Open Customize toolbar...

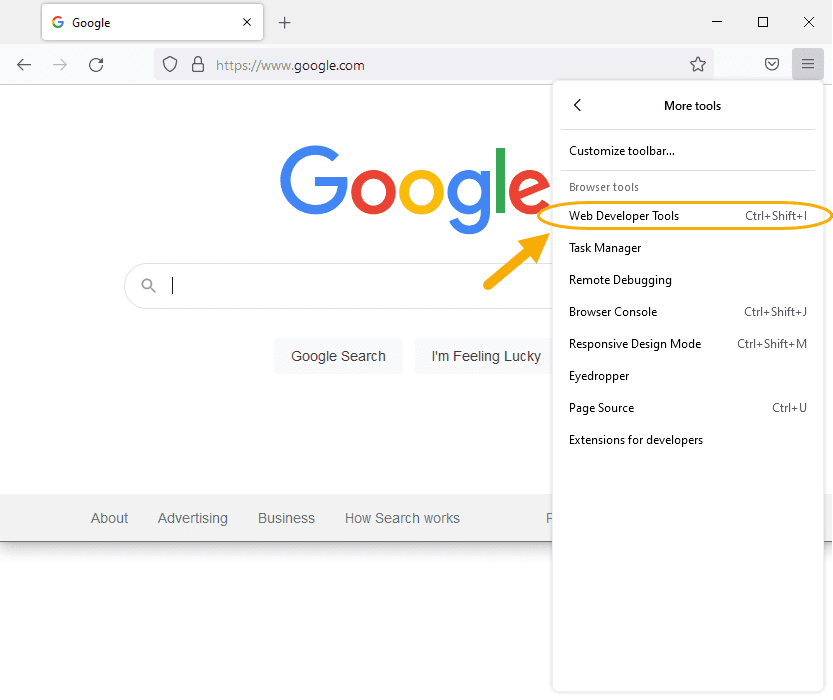click(687, 151)
